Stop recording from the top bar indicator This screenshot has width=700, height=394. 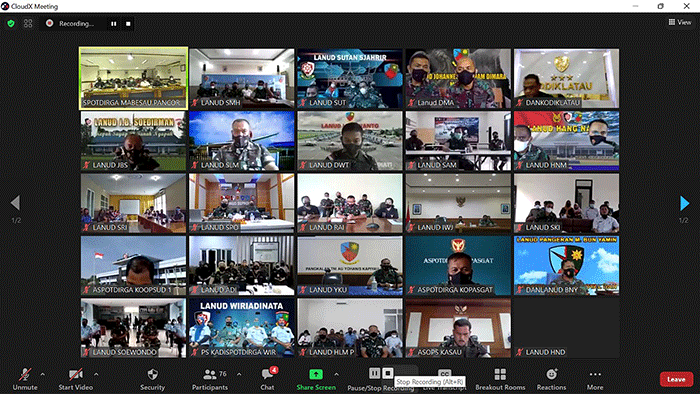click(x=128, y=24)
